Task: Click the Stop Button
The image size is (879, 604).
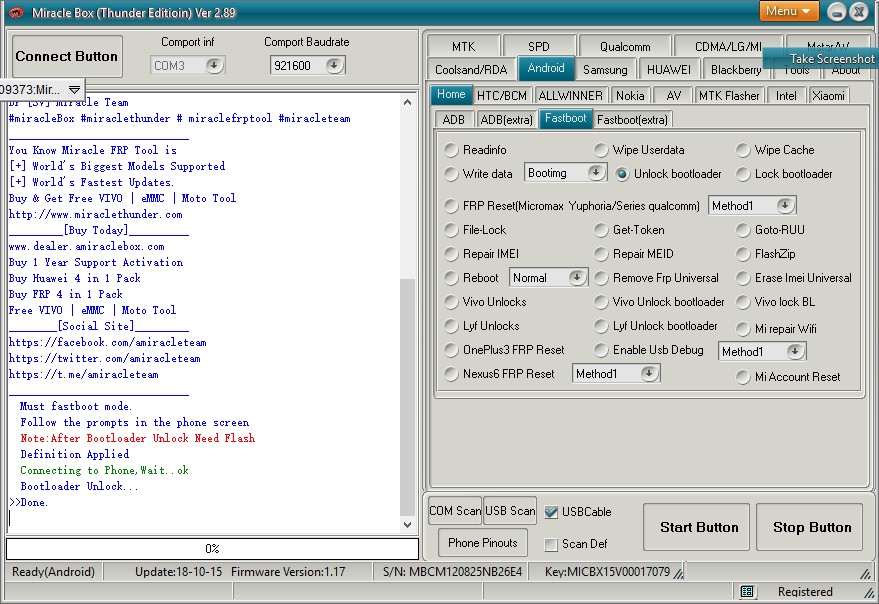Action: coord(809,527)
